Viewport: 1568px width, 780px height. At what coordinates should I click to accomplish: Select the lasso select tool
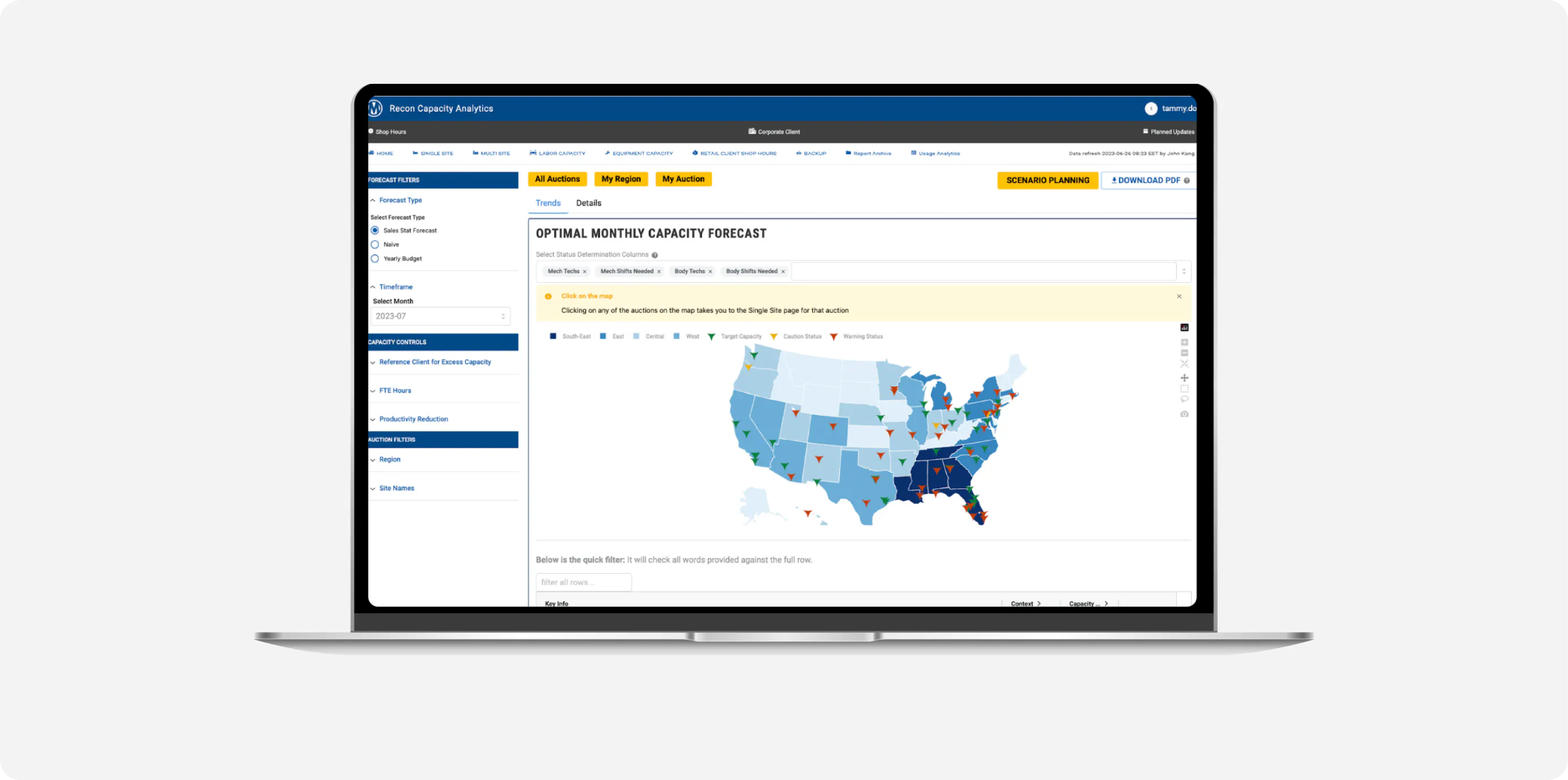point(1184,400)
